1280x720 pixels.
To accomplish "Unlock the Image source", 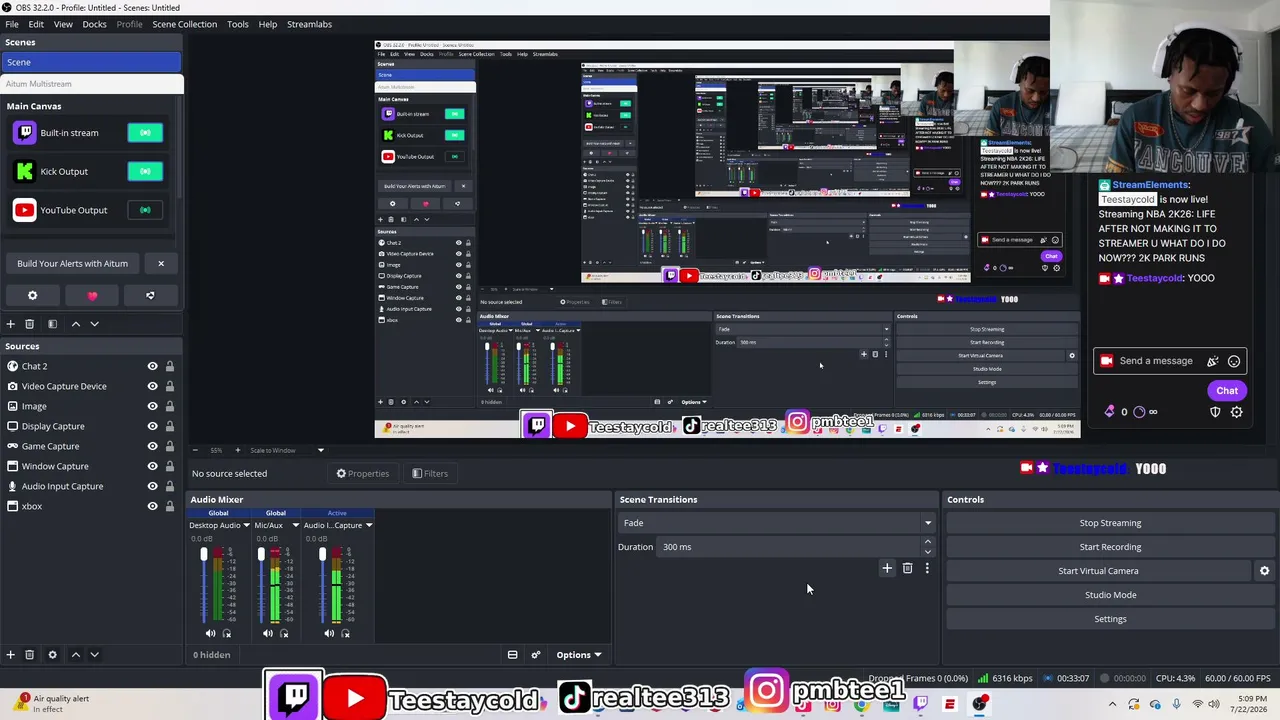I will [x=169, y=406].
